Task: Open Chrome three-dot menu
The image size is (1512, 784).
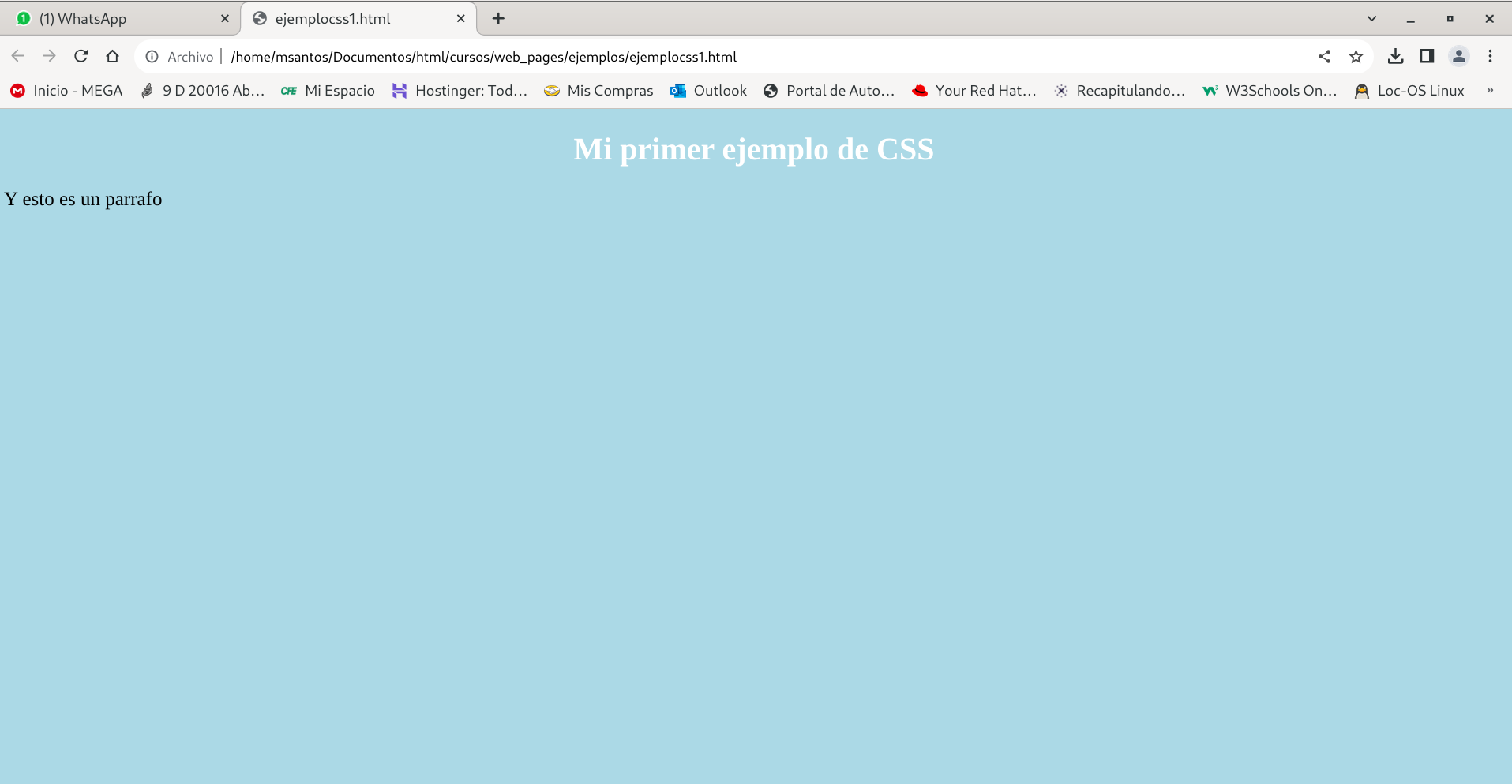Action: tap(1490, 56)
